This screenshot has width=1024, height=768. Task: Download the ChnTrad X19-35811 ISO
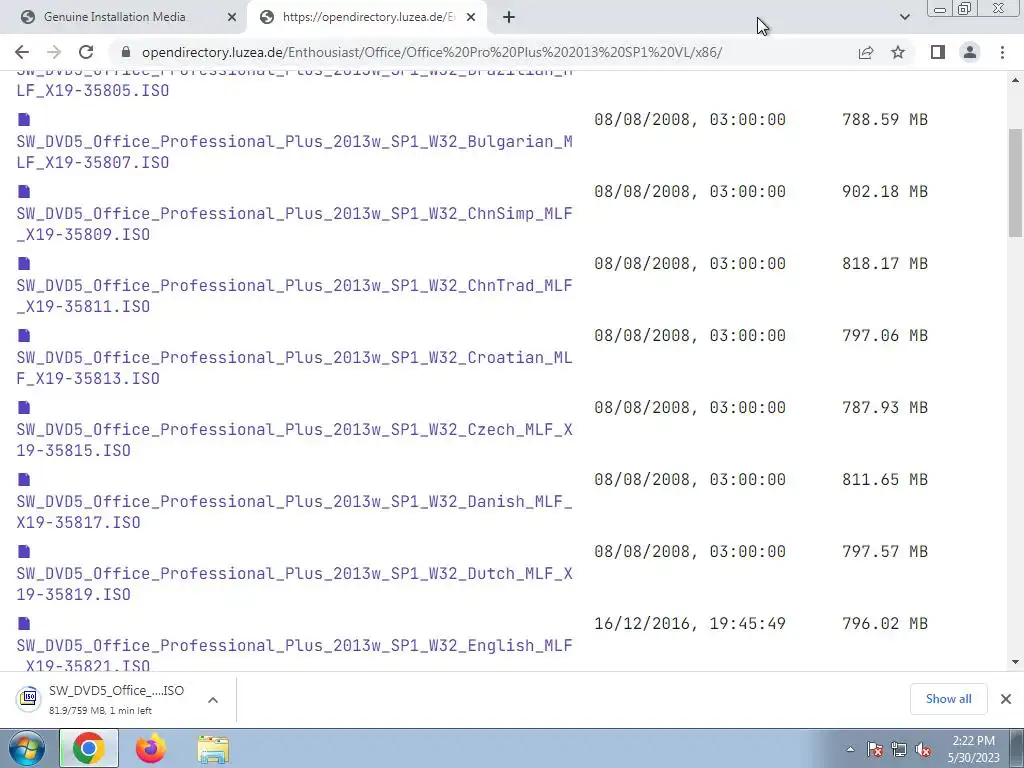click(294, 296)
